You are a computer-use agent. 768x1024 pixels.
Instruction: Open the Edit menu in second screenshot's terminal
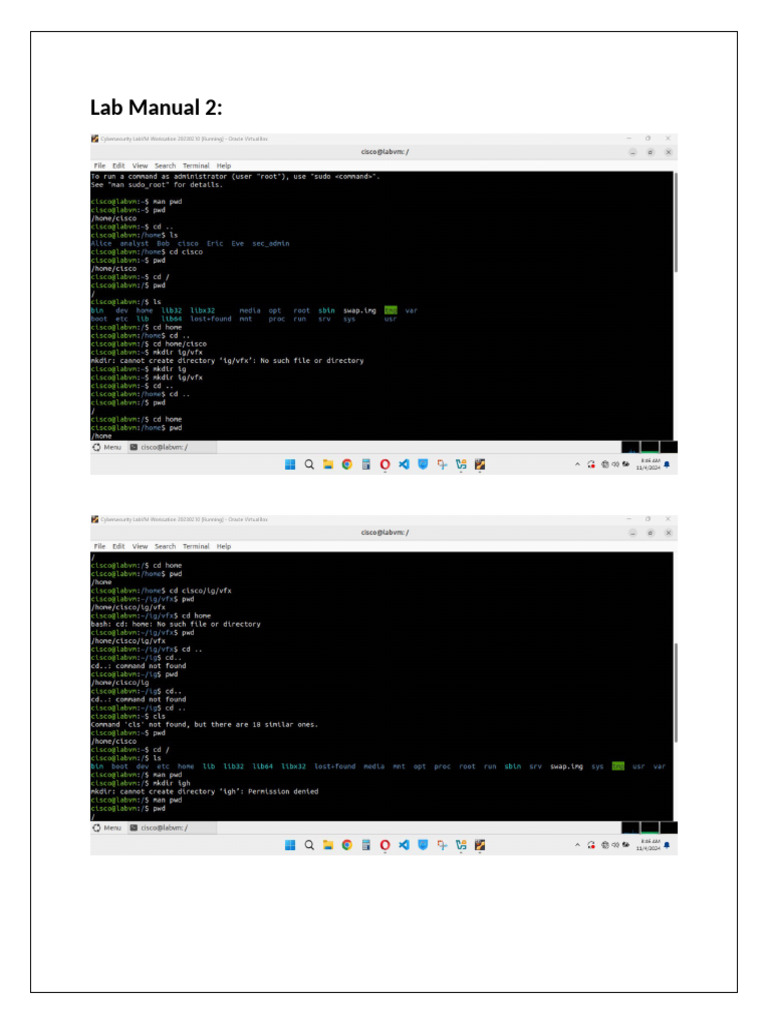click(118, 547)
